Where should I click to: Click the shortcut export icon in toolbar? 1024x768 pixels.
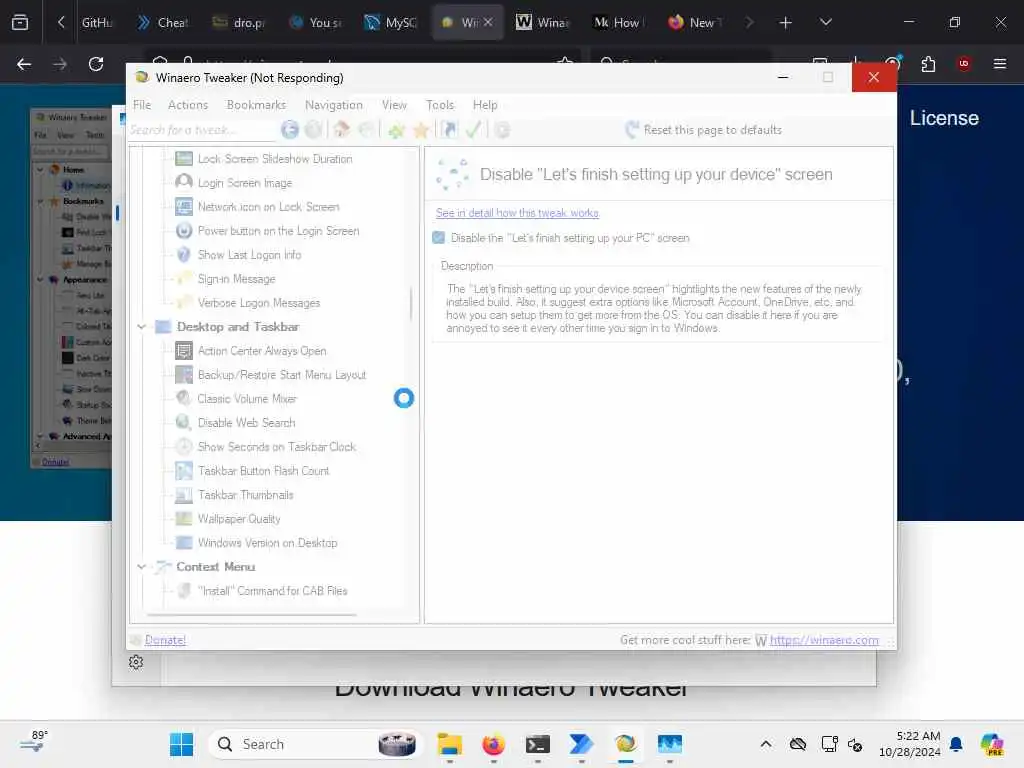tap(449, 130)
